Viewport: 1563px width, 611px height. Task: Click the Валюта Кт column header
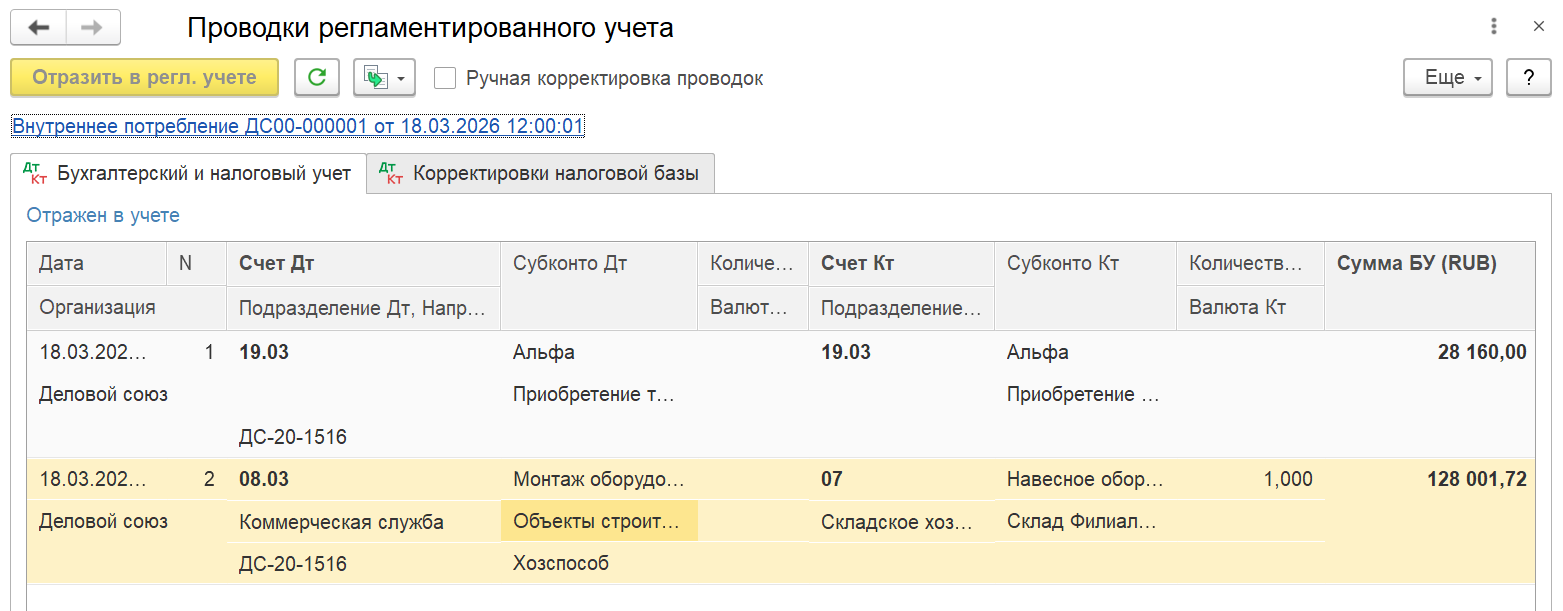point(1250,308)
